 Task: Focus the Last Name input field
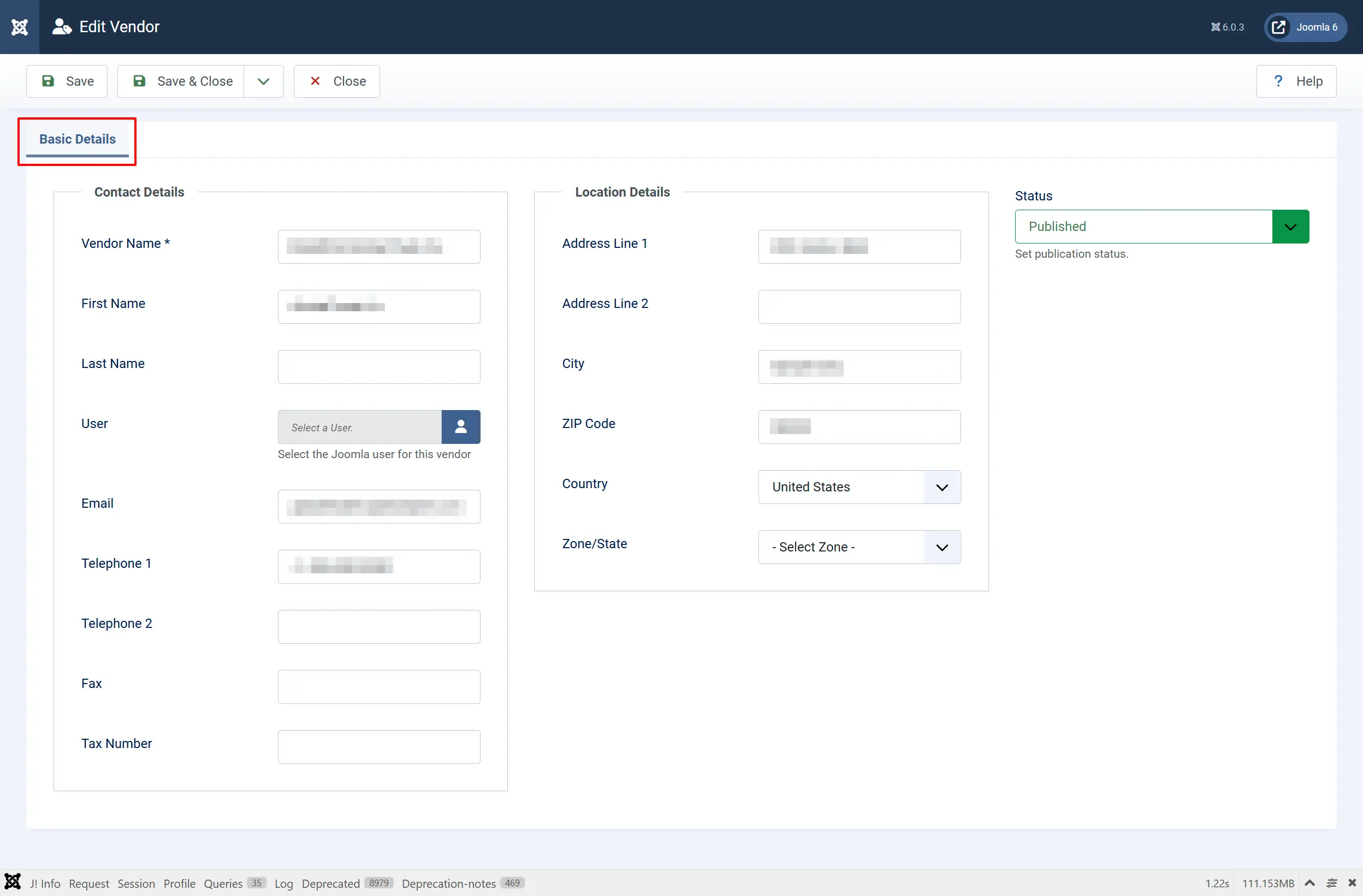379,367
